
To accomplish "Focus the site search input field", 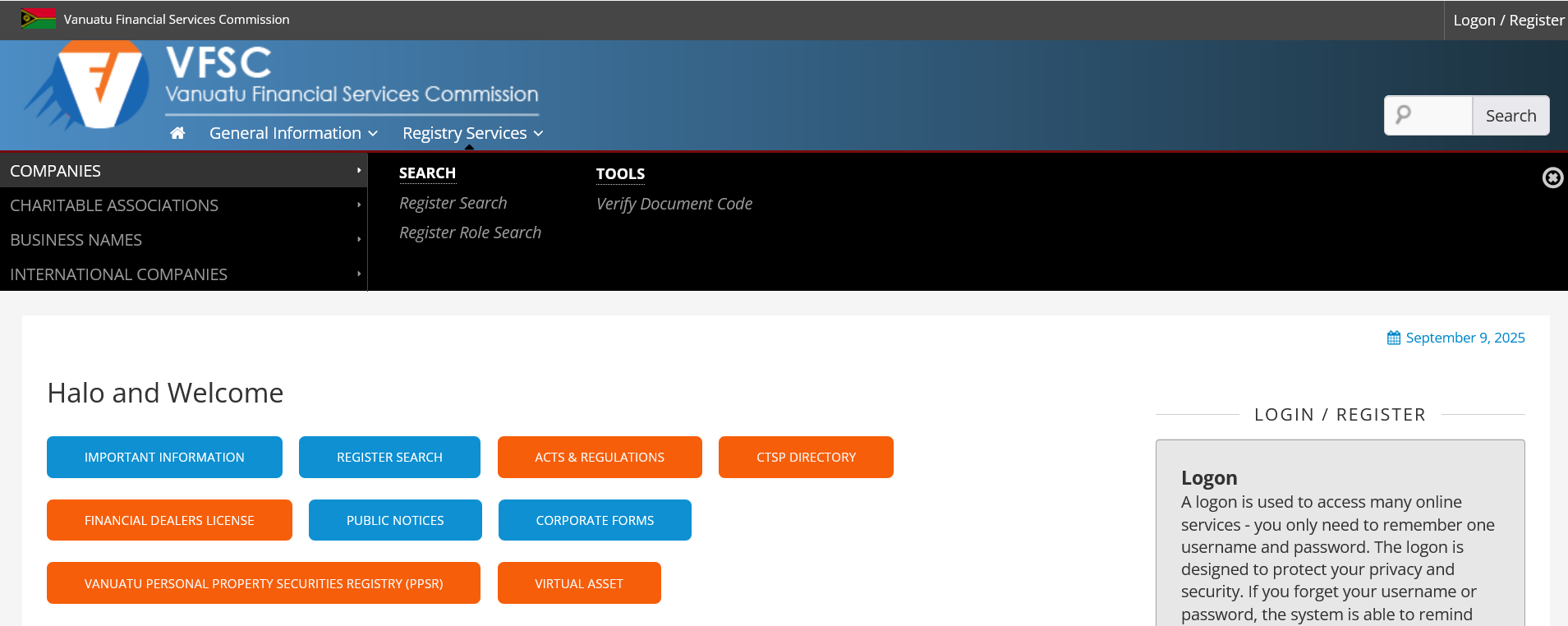I will pos(1428,116).
